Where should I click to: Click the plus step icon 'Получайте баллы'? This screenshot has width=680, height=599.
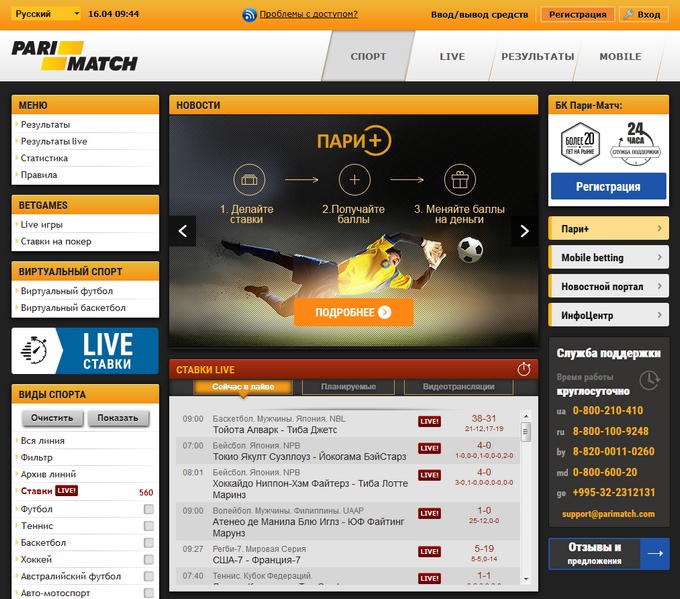355,180
